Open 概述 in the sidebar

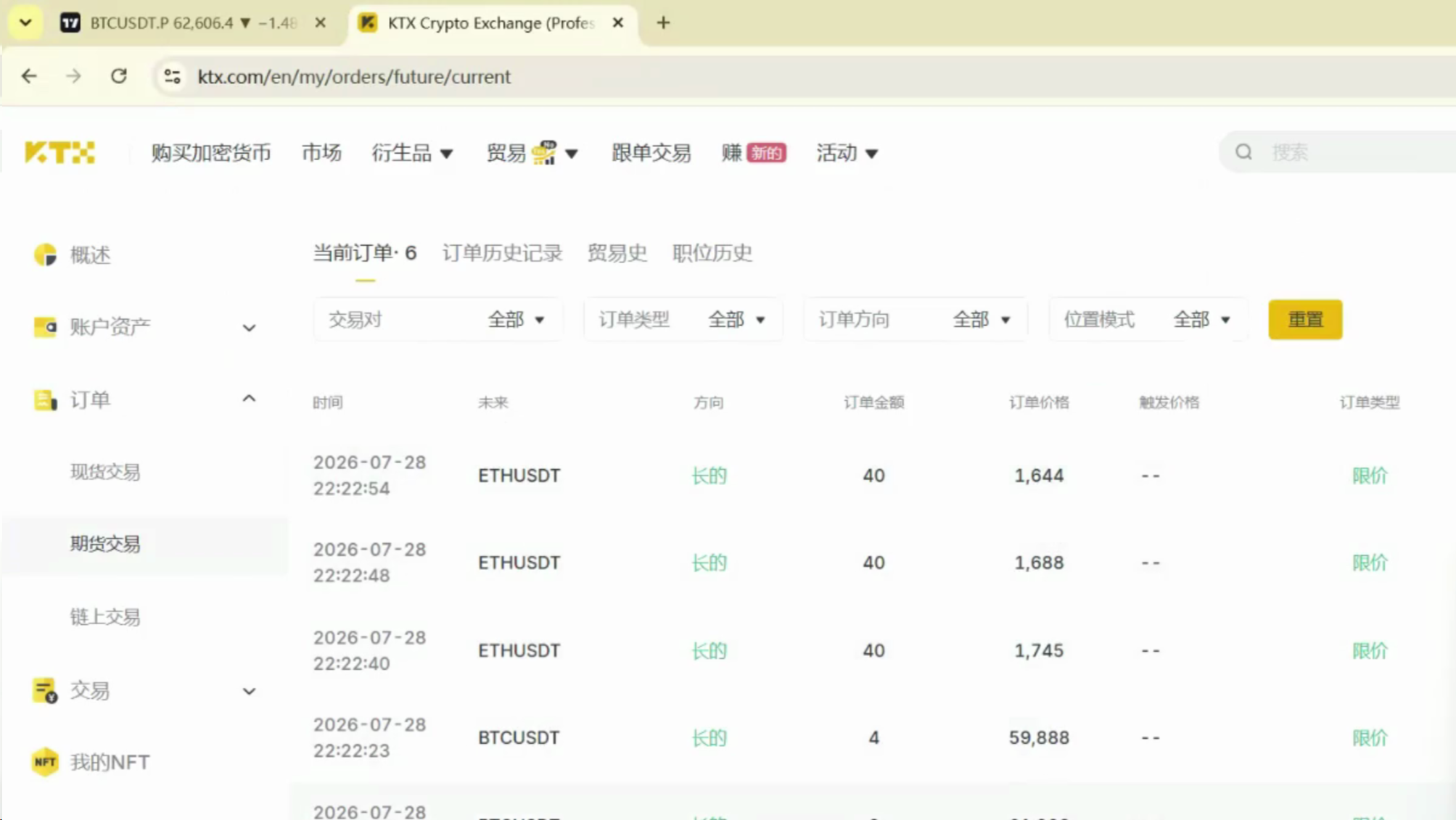[90, 255]
